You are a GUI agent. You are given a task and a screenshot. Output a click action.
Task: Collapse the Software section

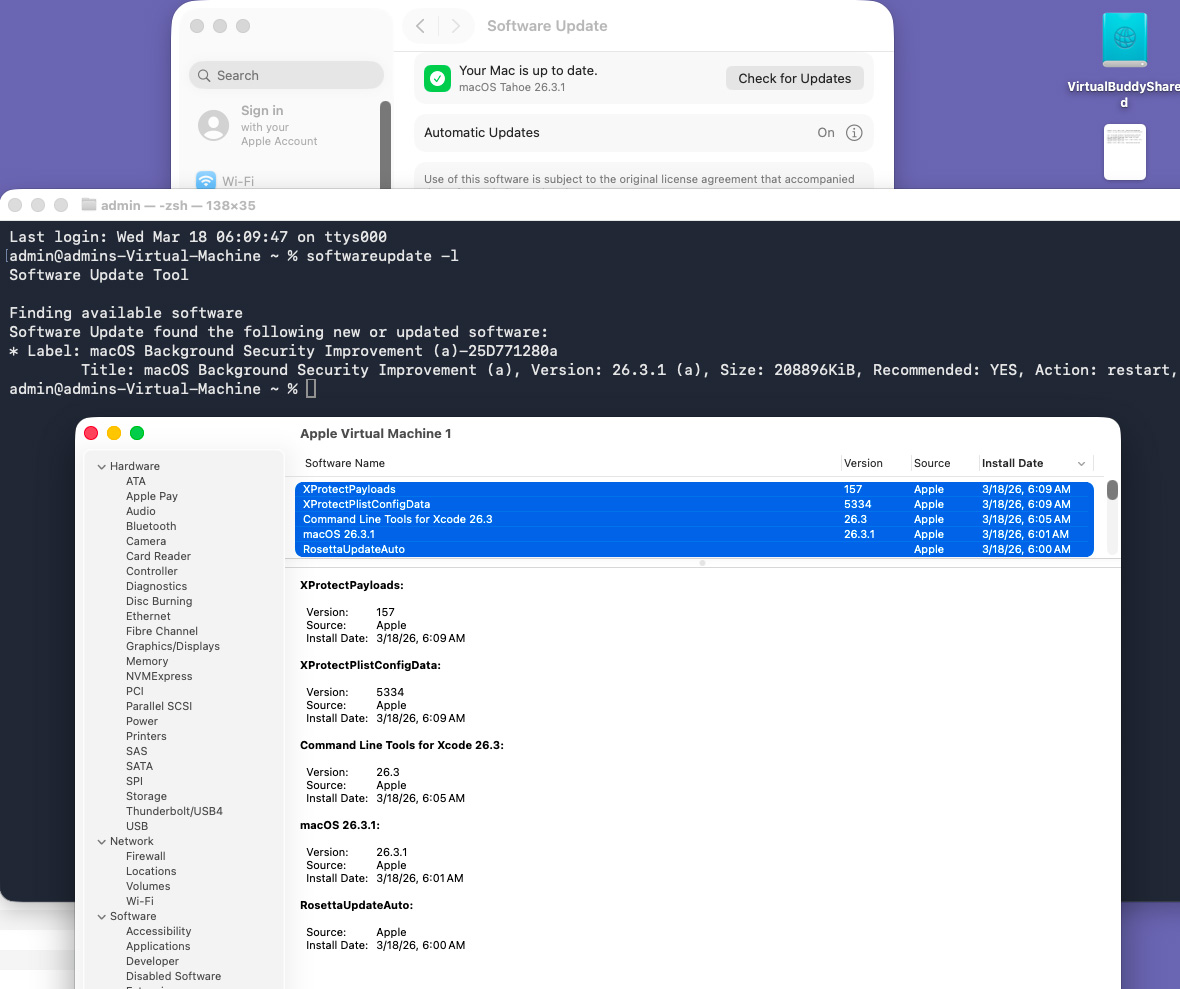click(102, 917)
